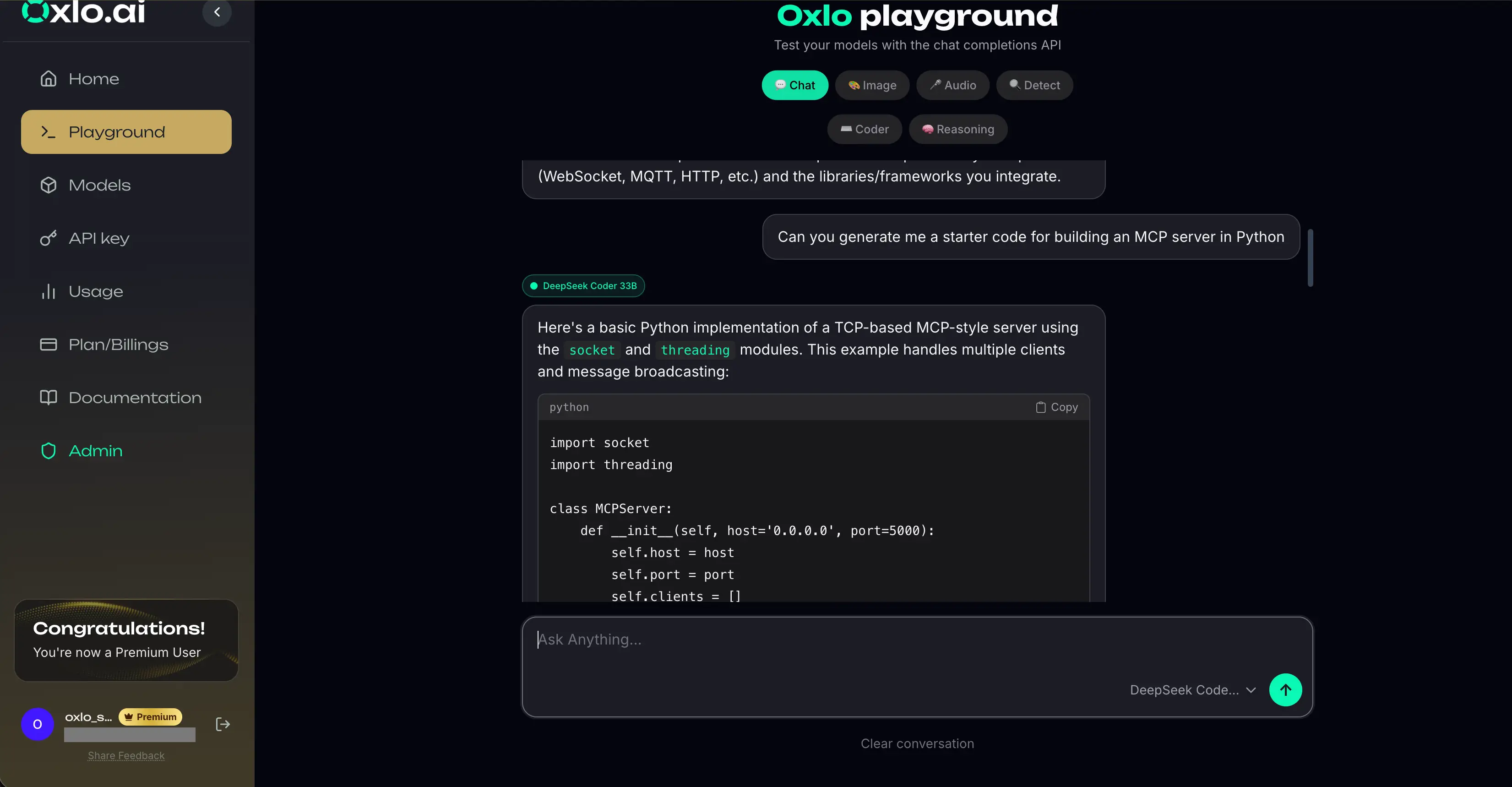1512x787 pixels.
Task: Enable Coder mode
Action: [864, 129]
